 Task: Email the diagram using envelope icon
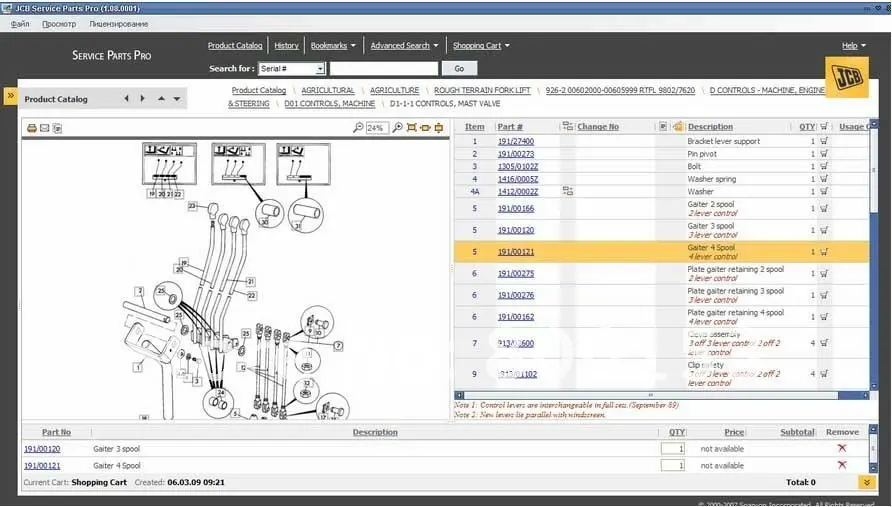pos(44,128)
